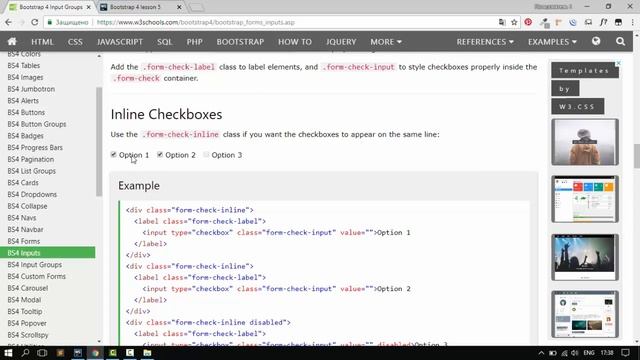Viewport: 640px width, 360px height.
Task: Select the Bootstrap 4 Input Groups tab
Action: [51, 7]
